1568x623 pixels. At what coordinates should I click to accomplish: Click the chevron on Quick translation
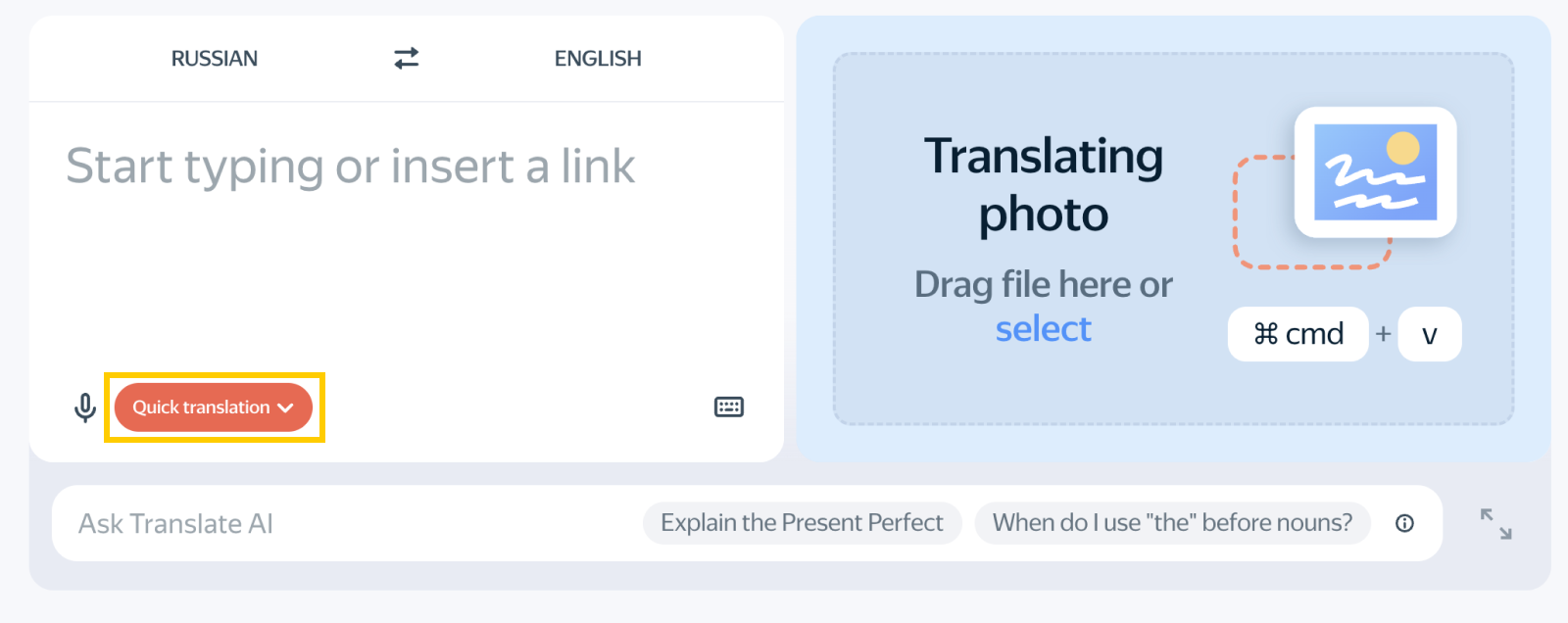pyautogui.click(x=285, y=408)
